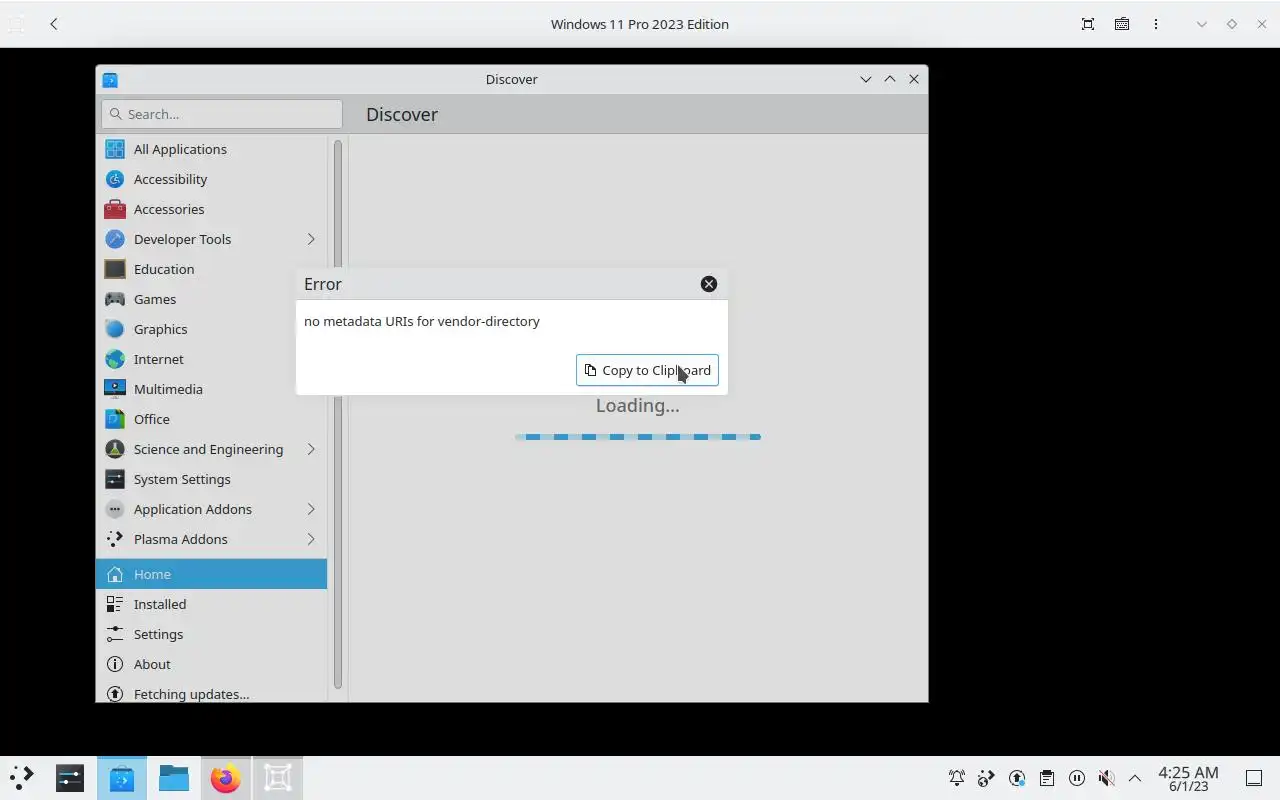
Task: Click the Discover page heading
Action: click(402, 114)
